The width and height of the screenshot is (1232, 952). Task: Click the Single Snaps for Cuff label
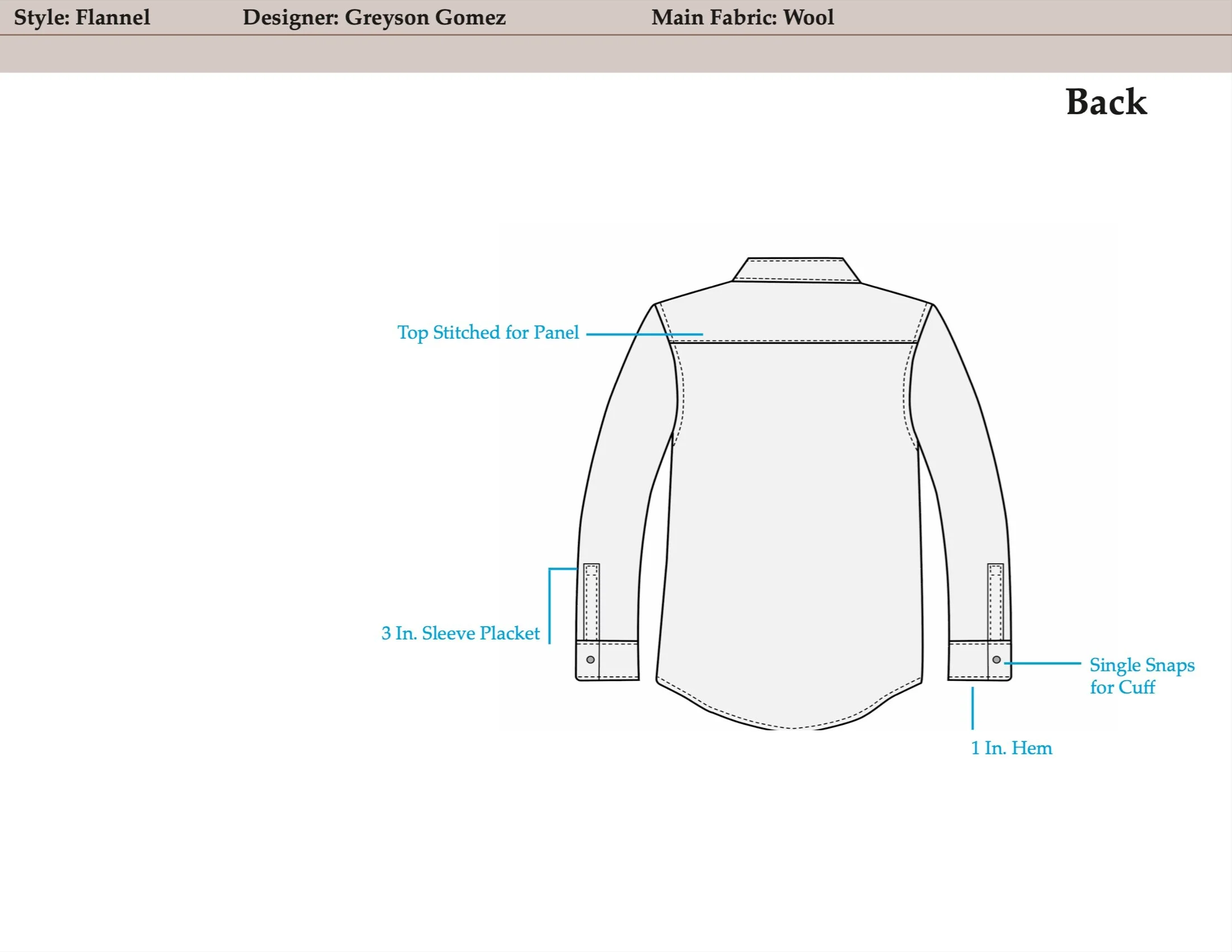coord(1141,676)
